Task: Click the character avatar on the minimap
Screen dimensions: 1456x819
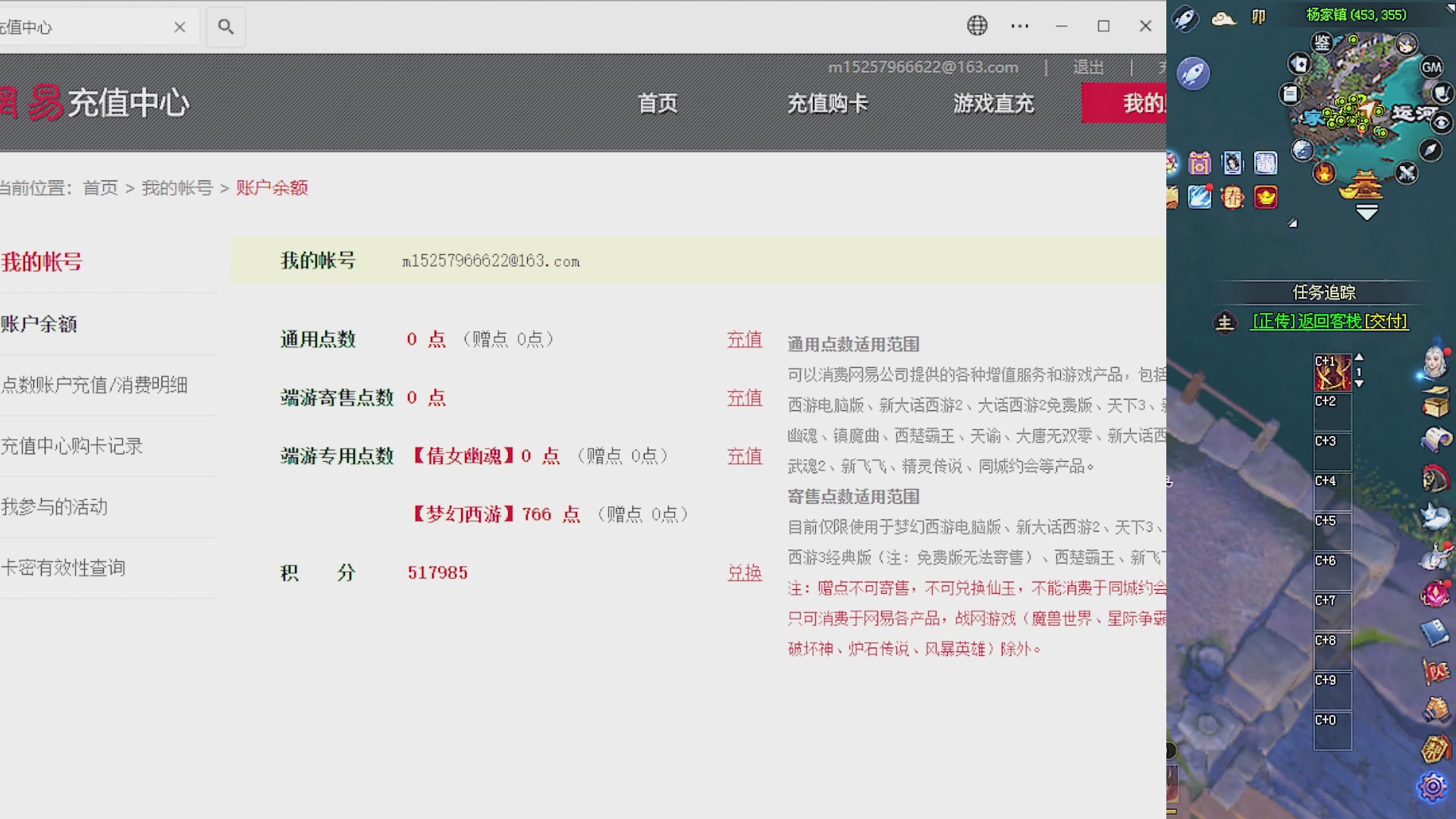Action: click(1407, 44)
